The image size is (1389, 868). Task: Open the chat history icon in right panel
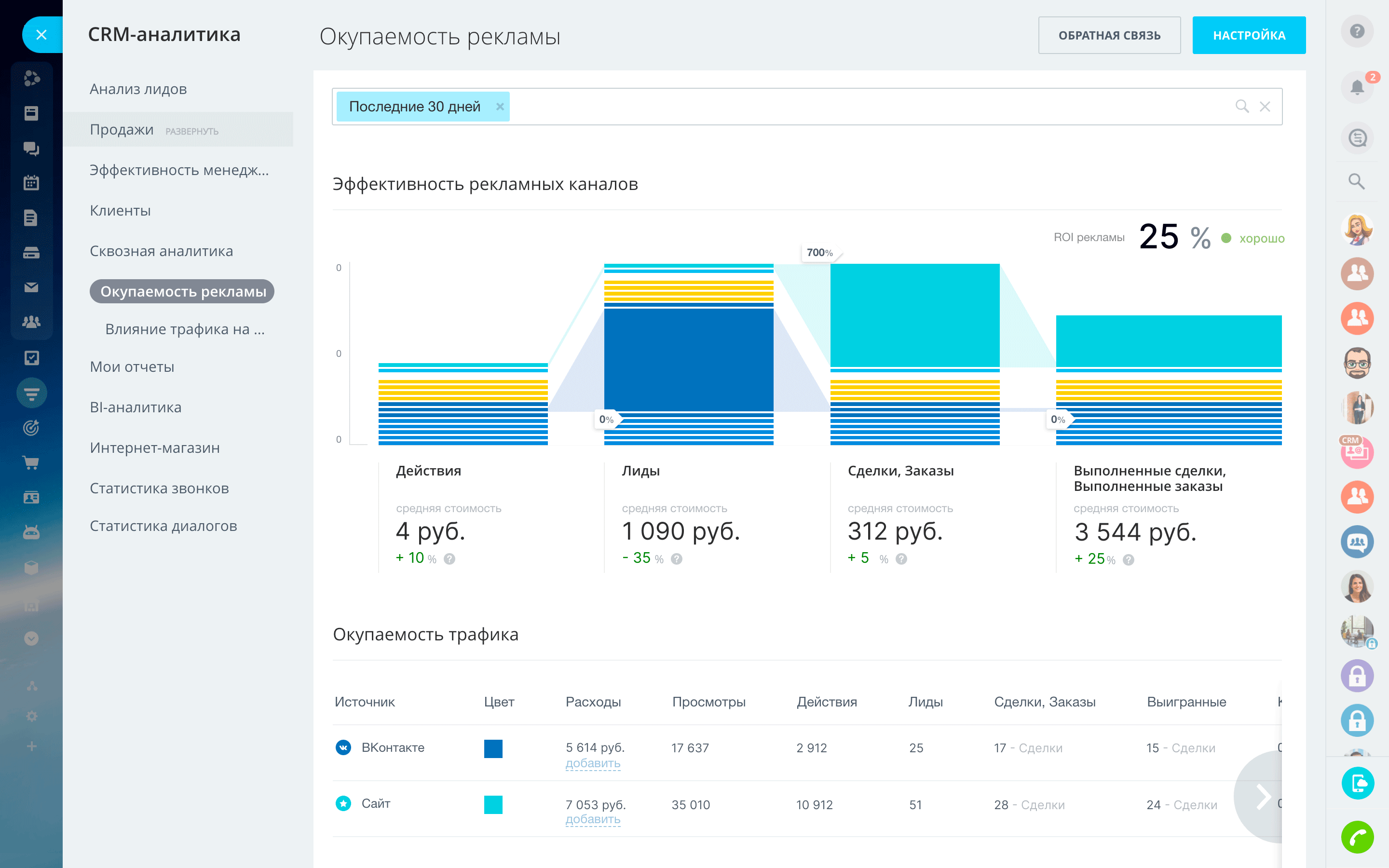(1357, 138)
